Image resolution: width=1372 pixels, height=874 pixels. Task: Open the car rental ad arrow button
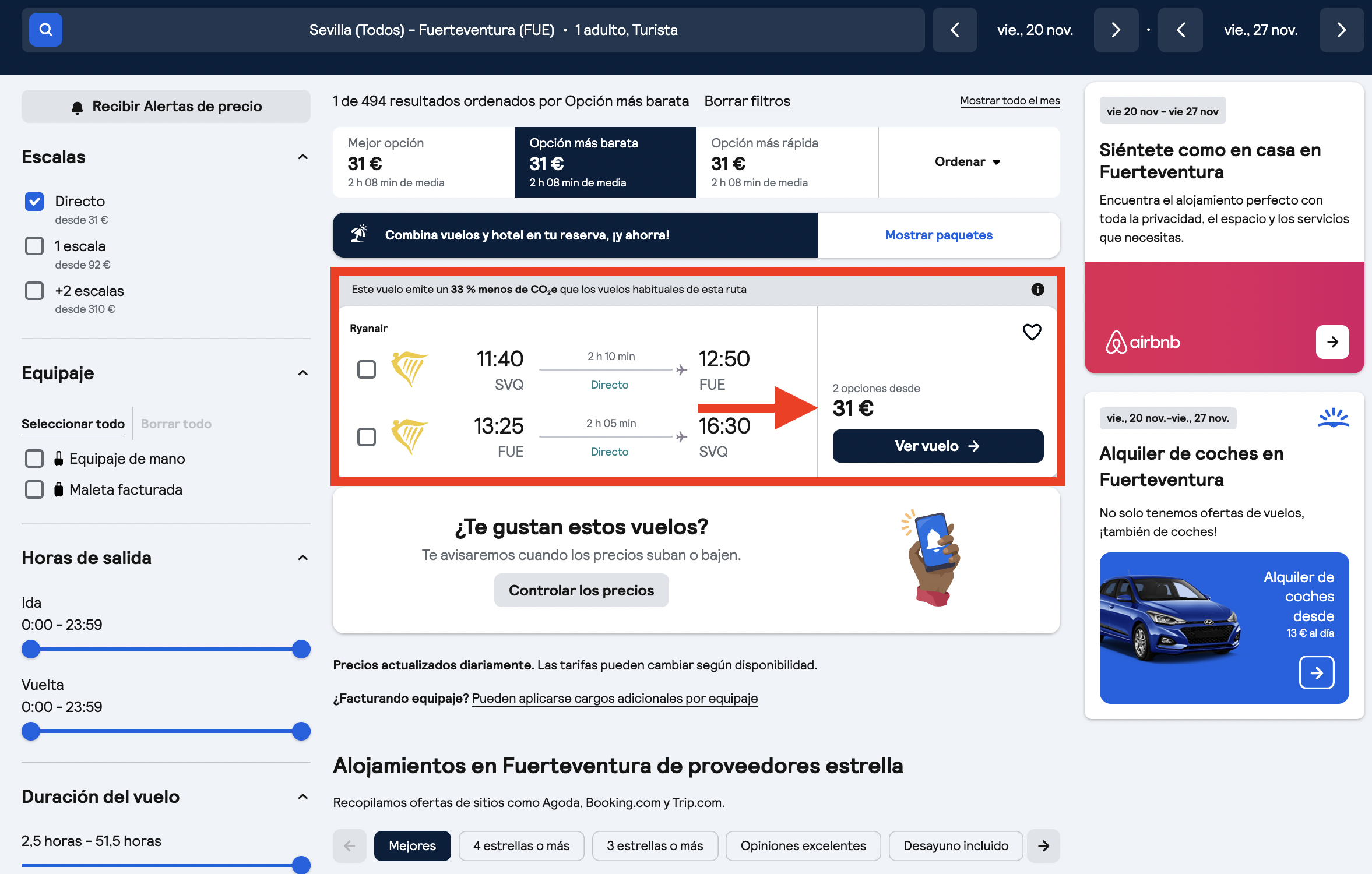[x=1317, y=673]
